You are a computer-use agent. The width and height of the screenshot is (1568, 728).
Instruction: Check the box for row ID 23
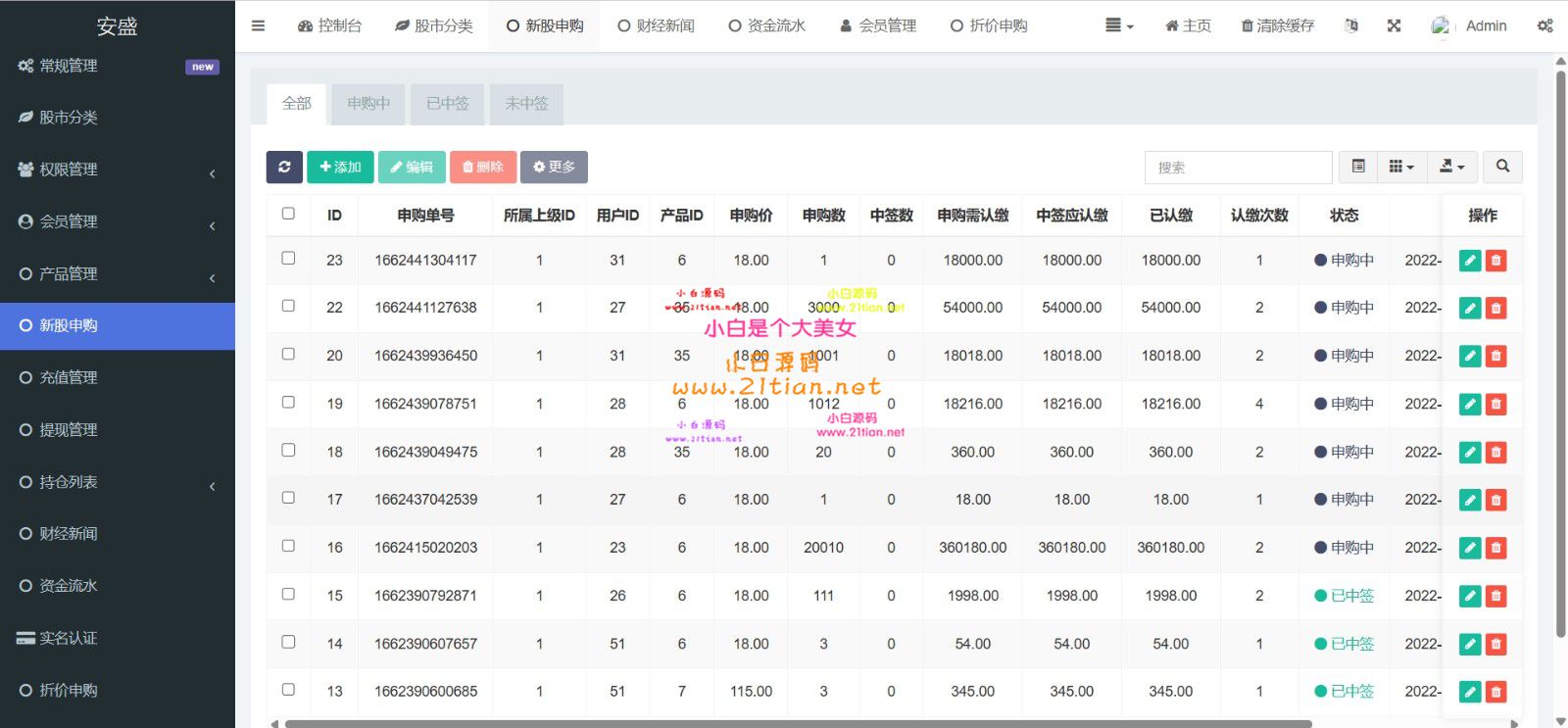[x=288, y=258]
